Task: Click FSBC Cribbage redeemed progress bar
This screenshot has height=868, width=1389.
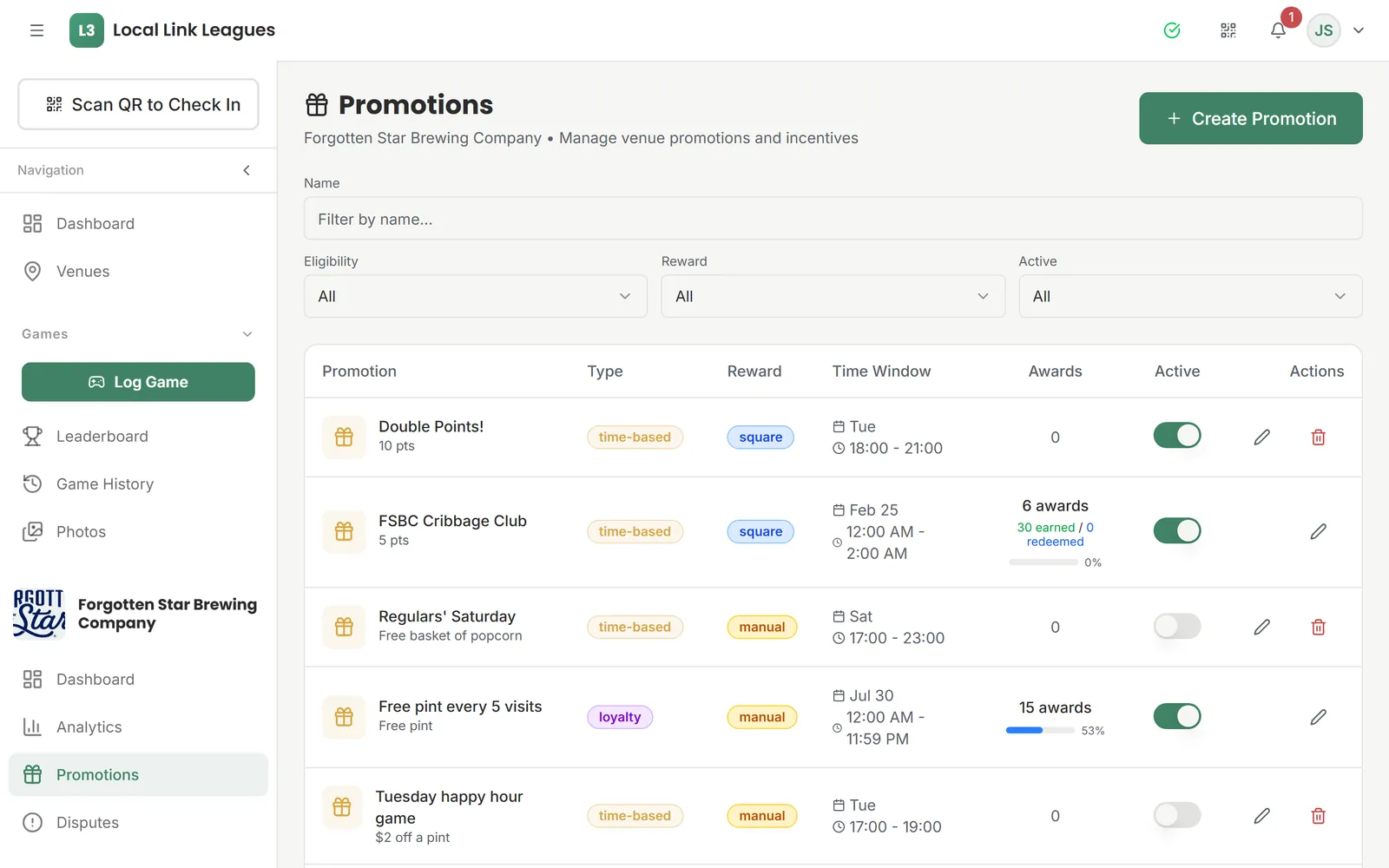Action: [1043, 562]
